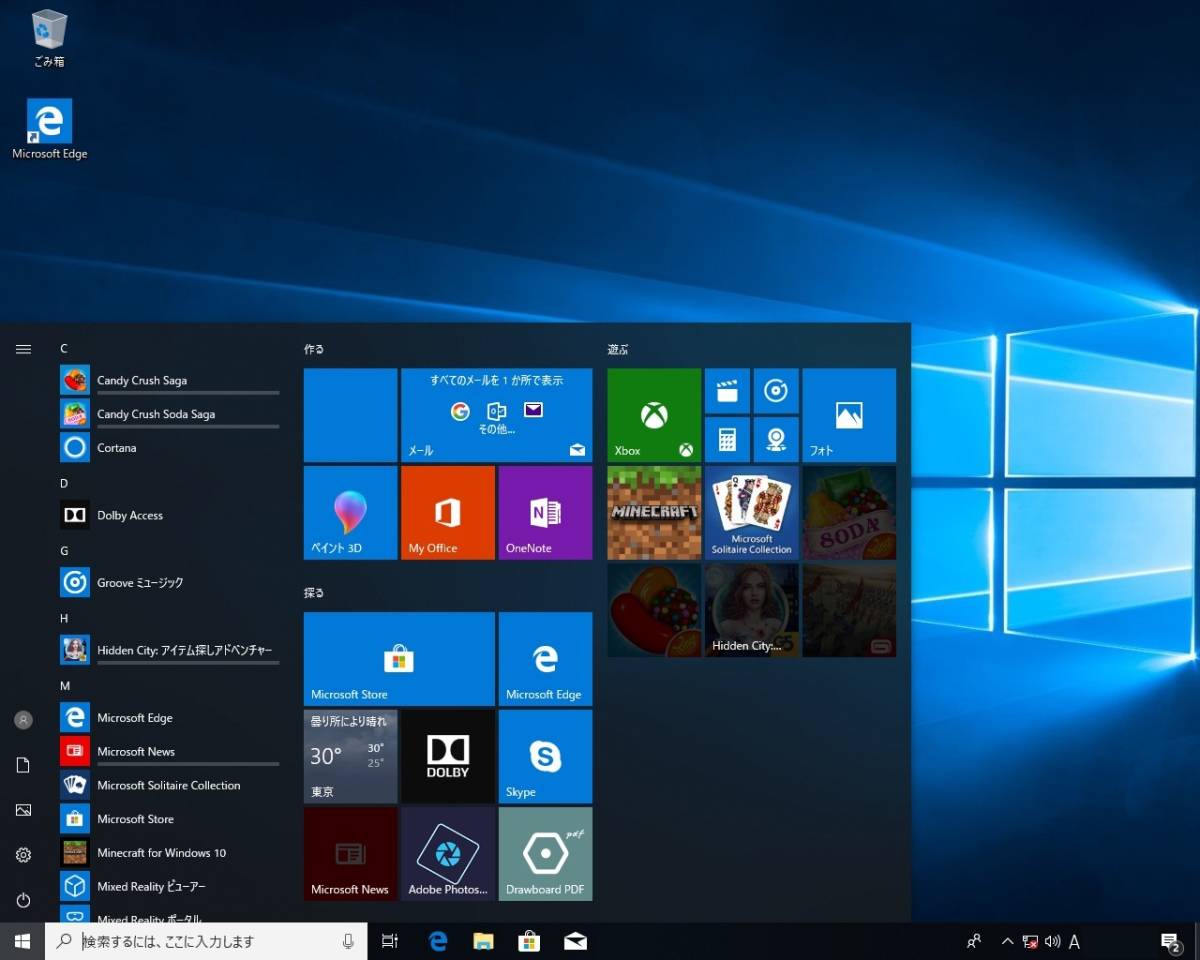Open the Movies clapperboard small tile
Viewport: 1200px width, 960px height.
[727, 391]
